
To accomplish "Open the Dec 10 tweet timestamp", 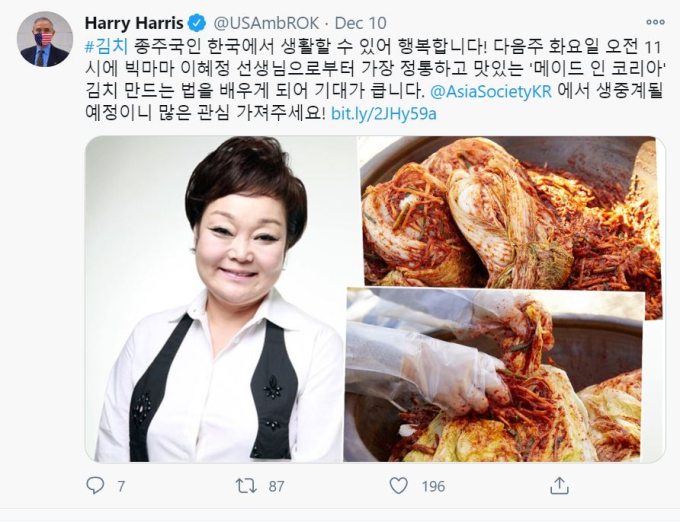I will [361, 23].
